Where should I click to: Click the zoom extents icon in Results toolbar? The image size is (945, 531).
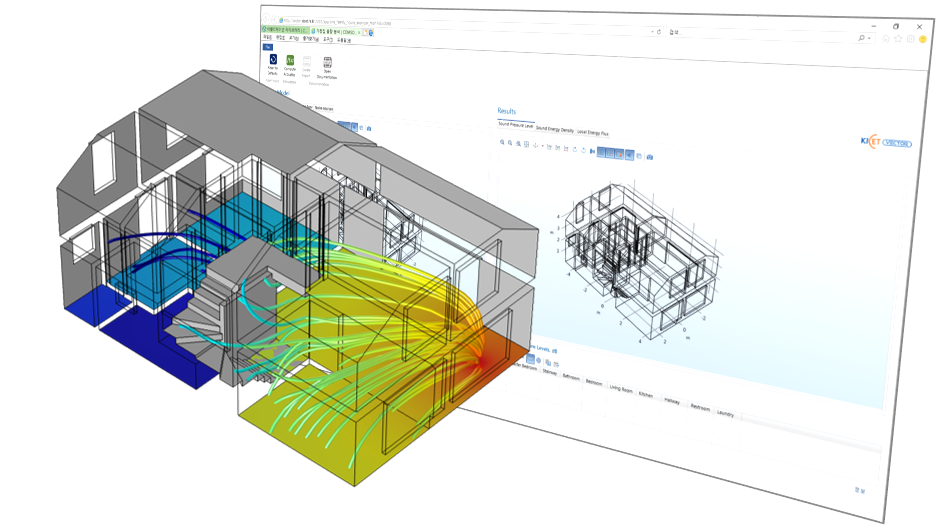tap(527, 145)
